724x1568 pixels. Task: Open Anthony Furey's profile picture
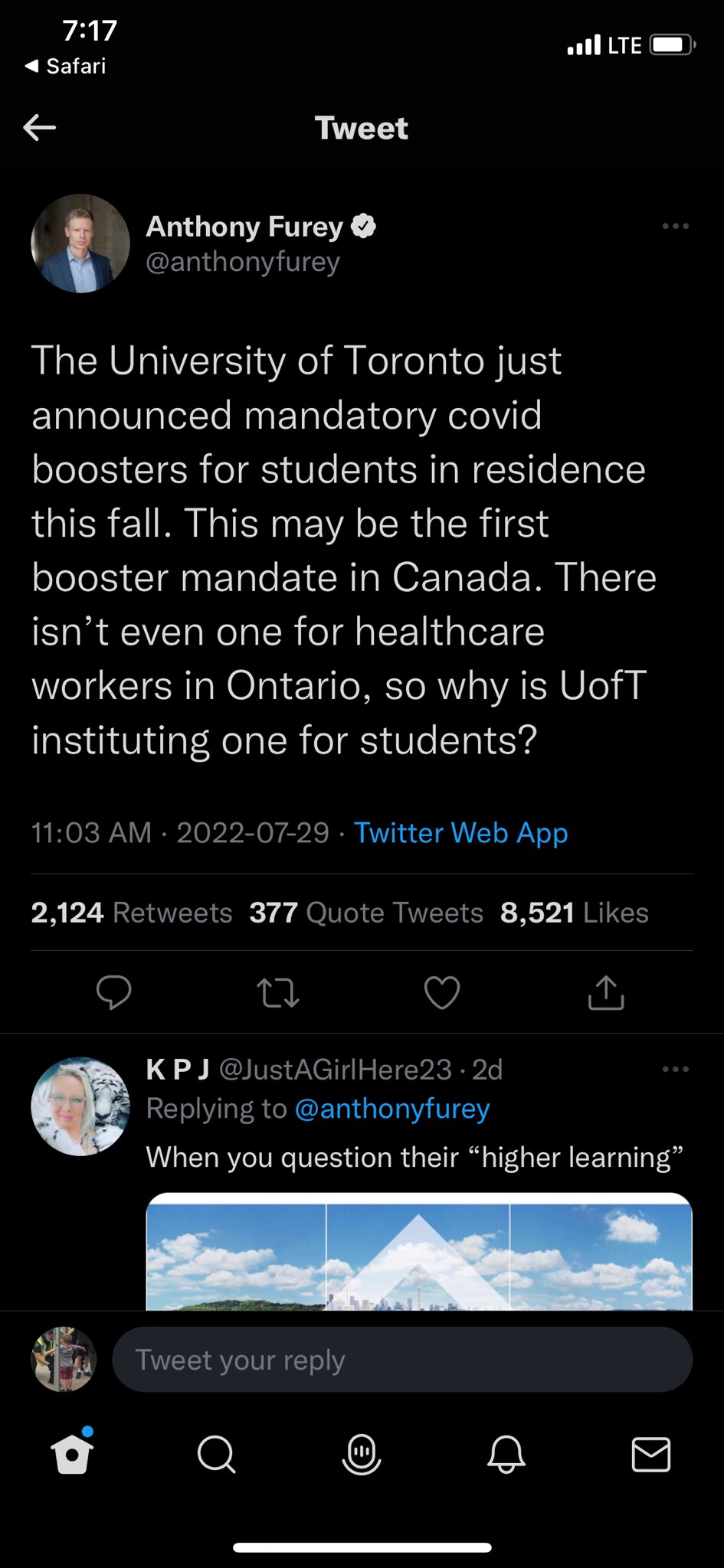click(x=80, y=243)
